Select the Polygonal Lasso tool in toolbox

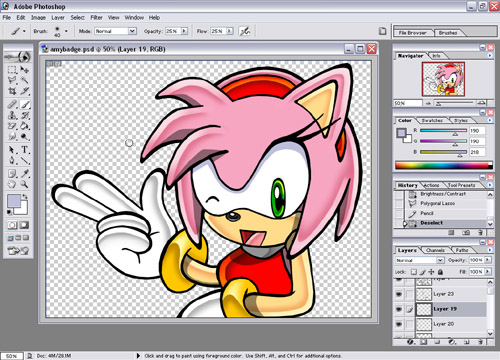[x=12, y=80]
